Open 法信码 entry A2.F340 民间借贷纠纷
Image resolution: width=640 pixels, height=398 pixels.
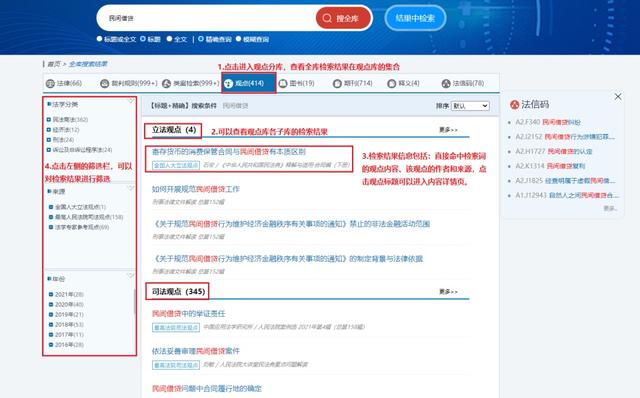point(548,122)
